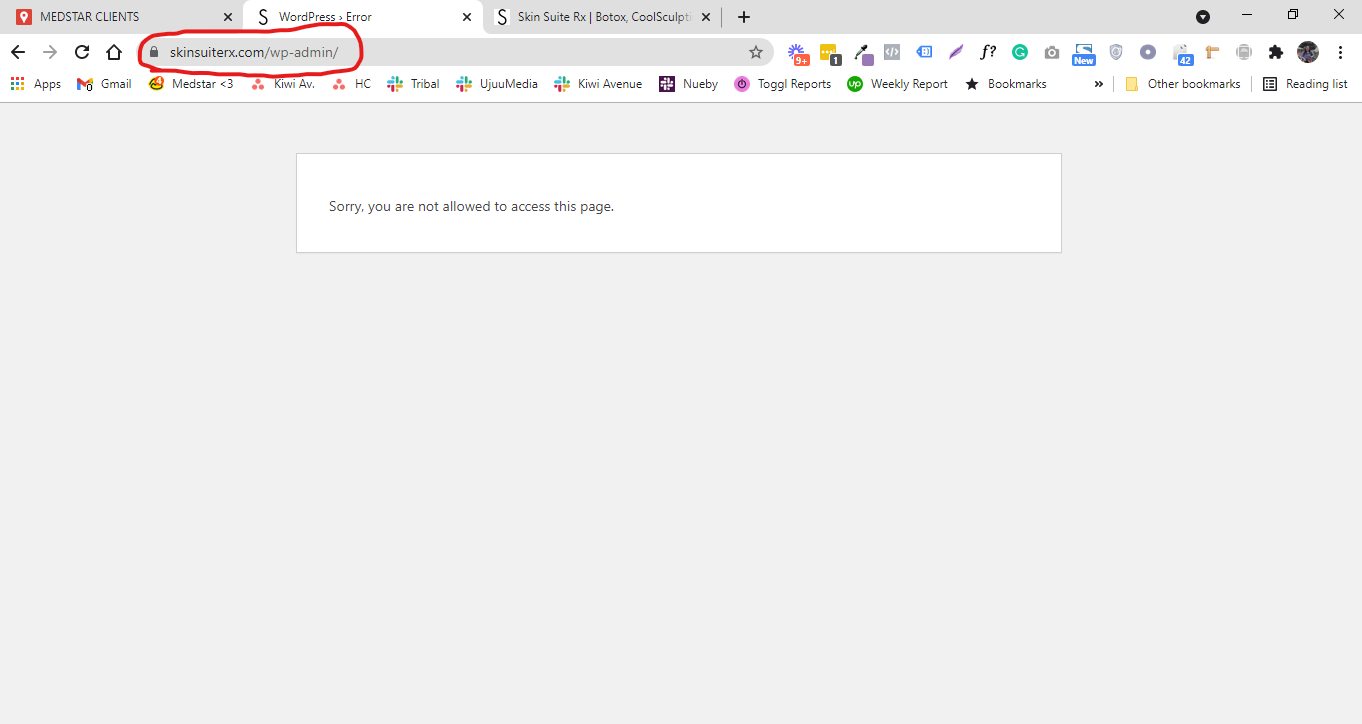Switch to the Skin Suite Rx tab
This screenshot has width=1362, height=724.
603,17
